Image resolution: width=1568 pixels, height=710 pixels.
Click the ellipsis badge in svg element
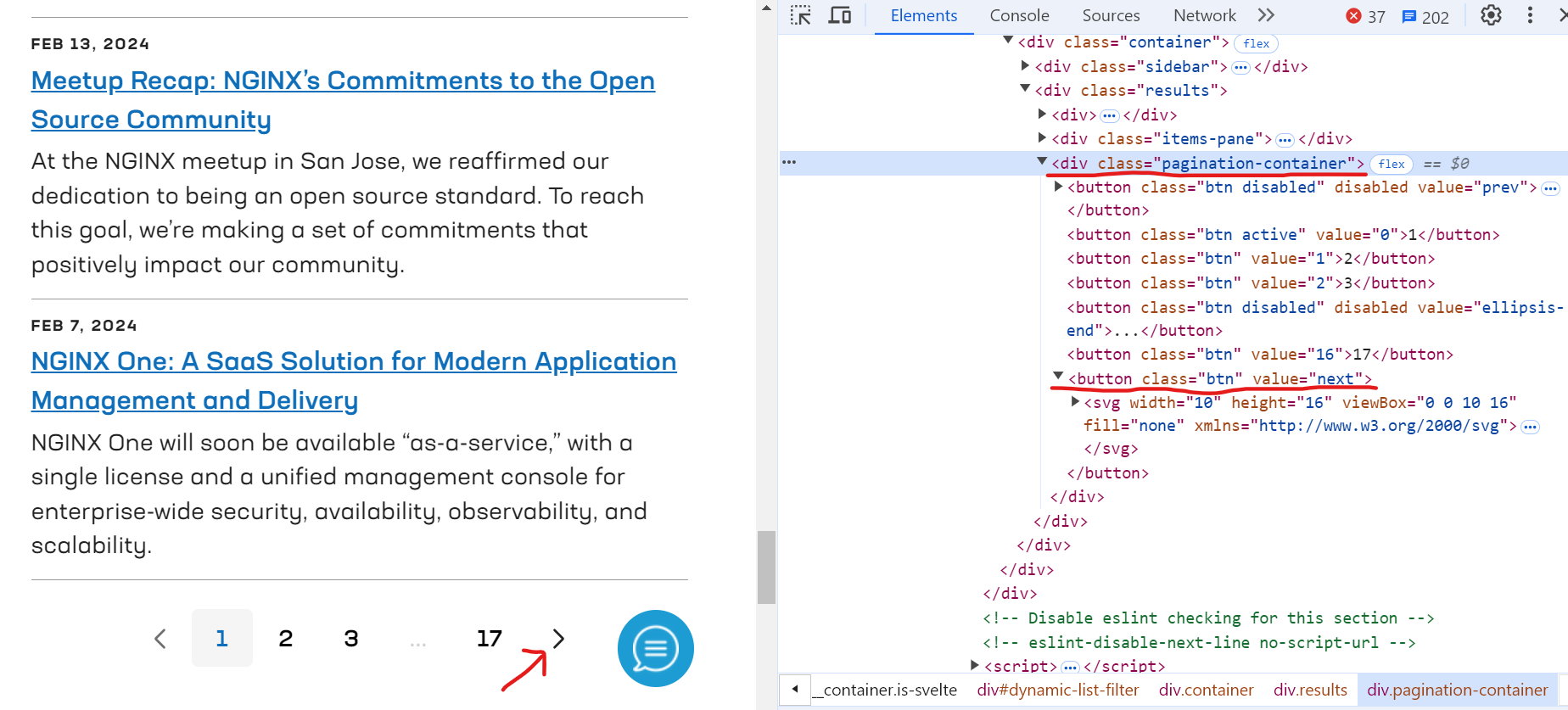click(1530, 427)
